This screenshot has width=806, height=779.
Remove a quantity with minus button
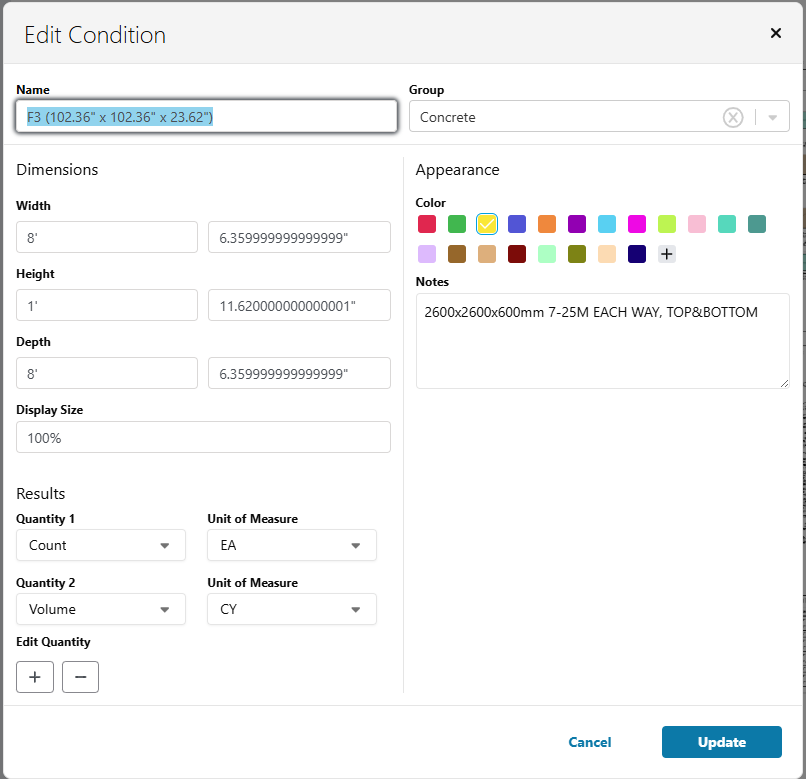click(80, 677)
